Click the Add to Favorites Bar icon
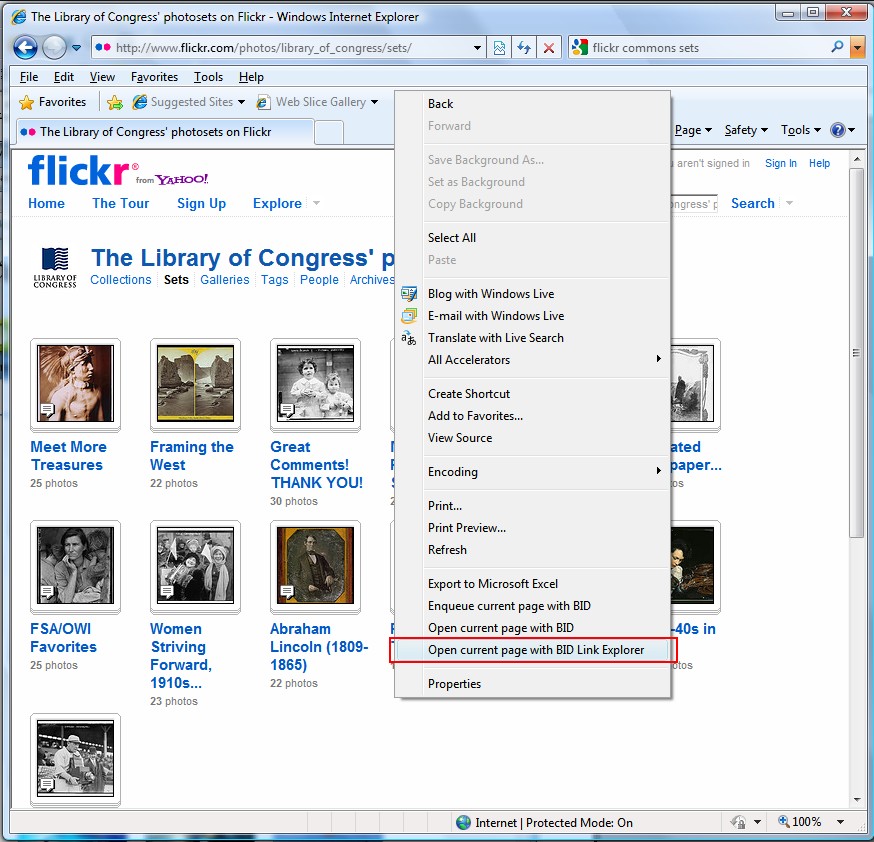Screen dimensions: 874x842 point(115,102)
